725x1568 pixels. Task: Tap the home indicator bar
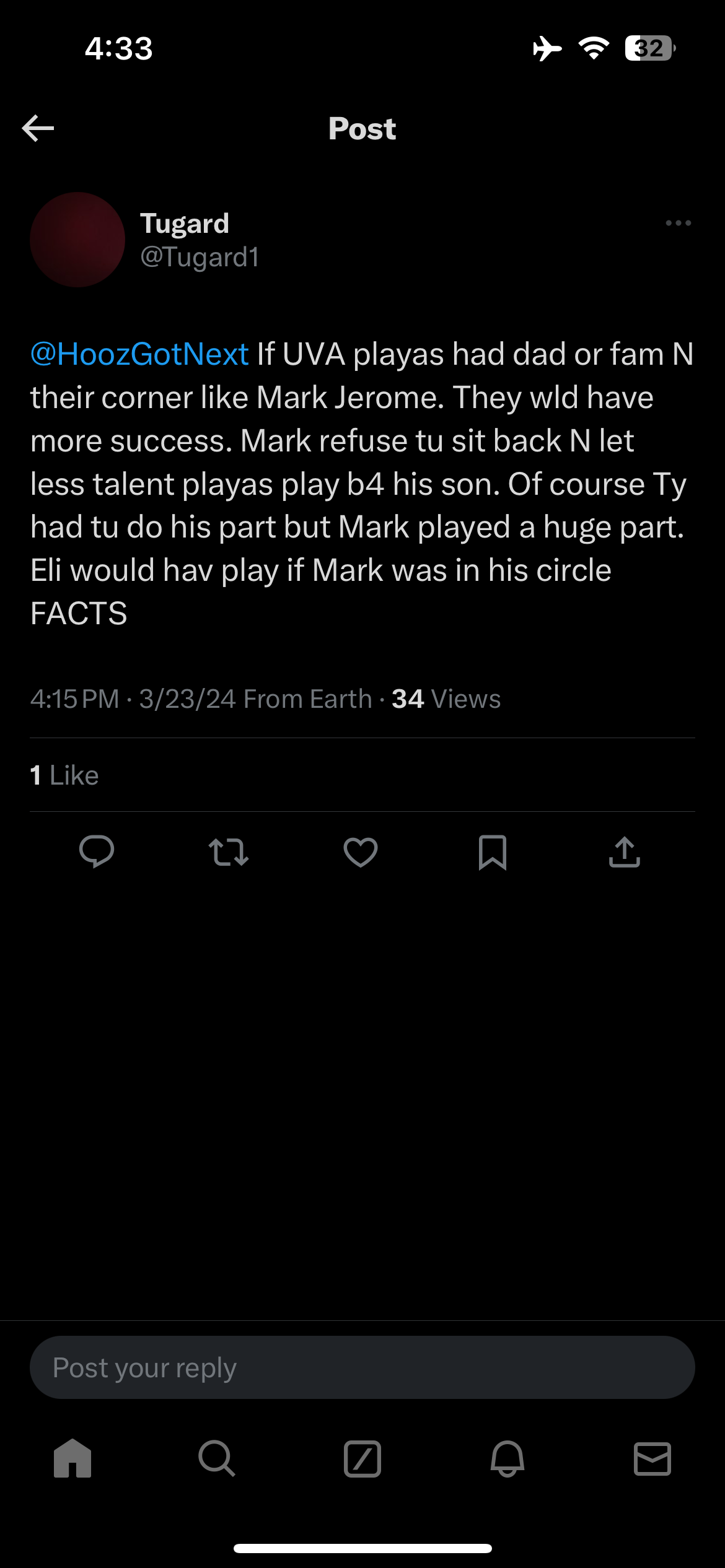coord(362,1548)
